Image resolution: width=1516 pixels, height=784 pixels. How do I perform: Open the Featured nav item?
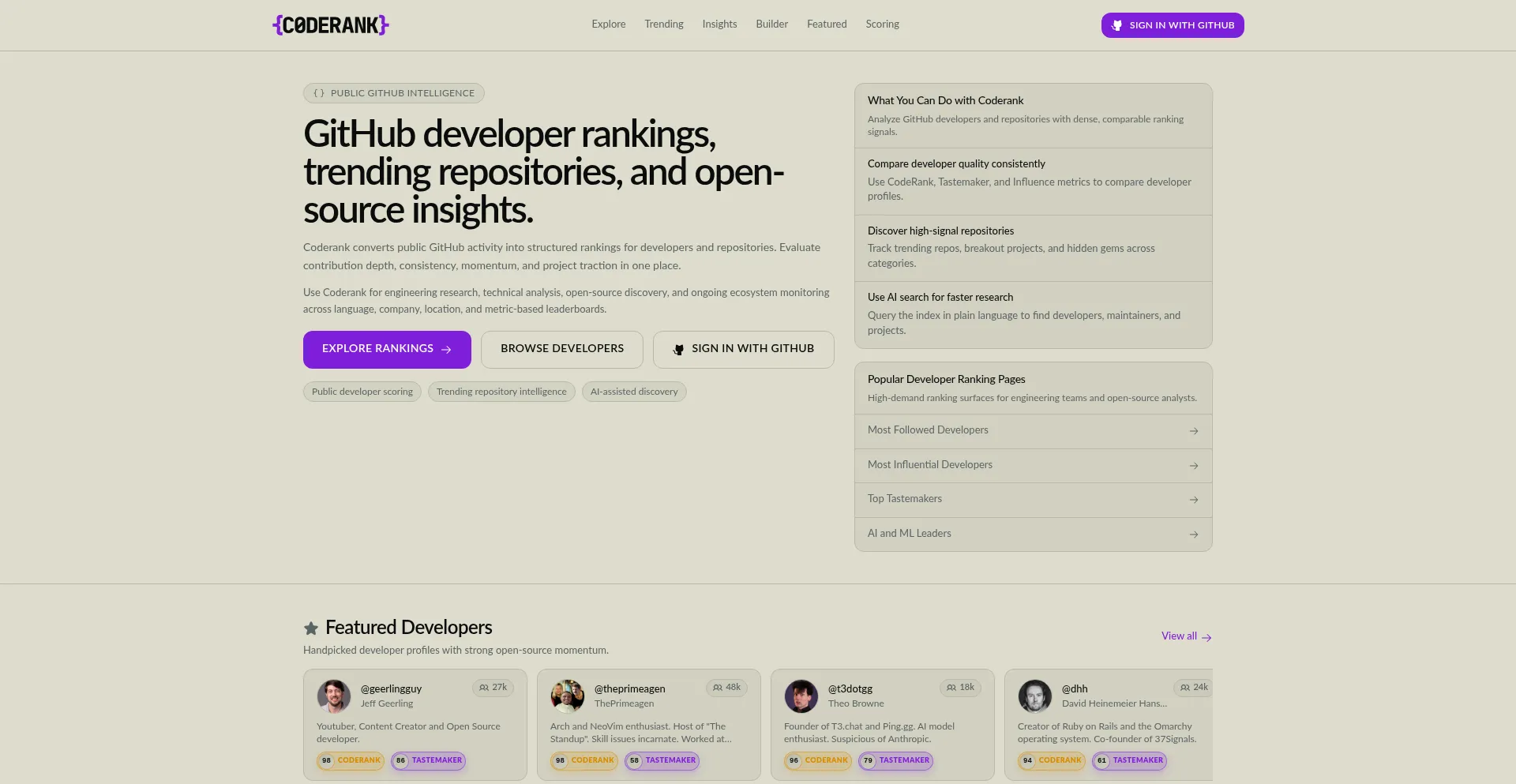click(x=827, y=24)
